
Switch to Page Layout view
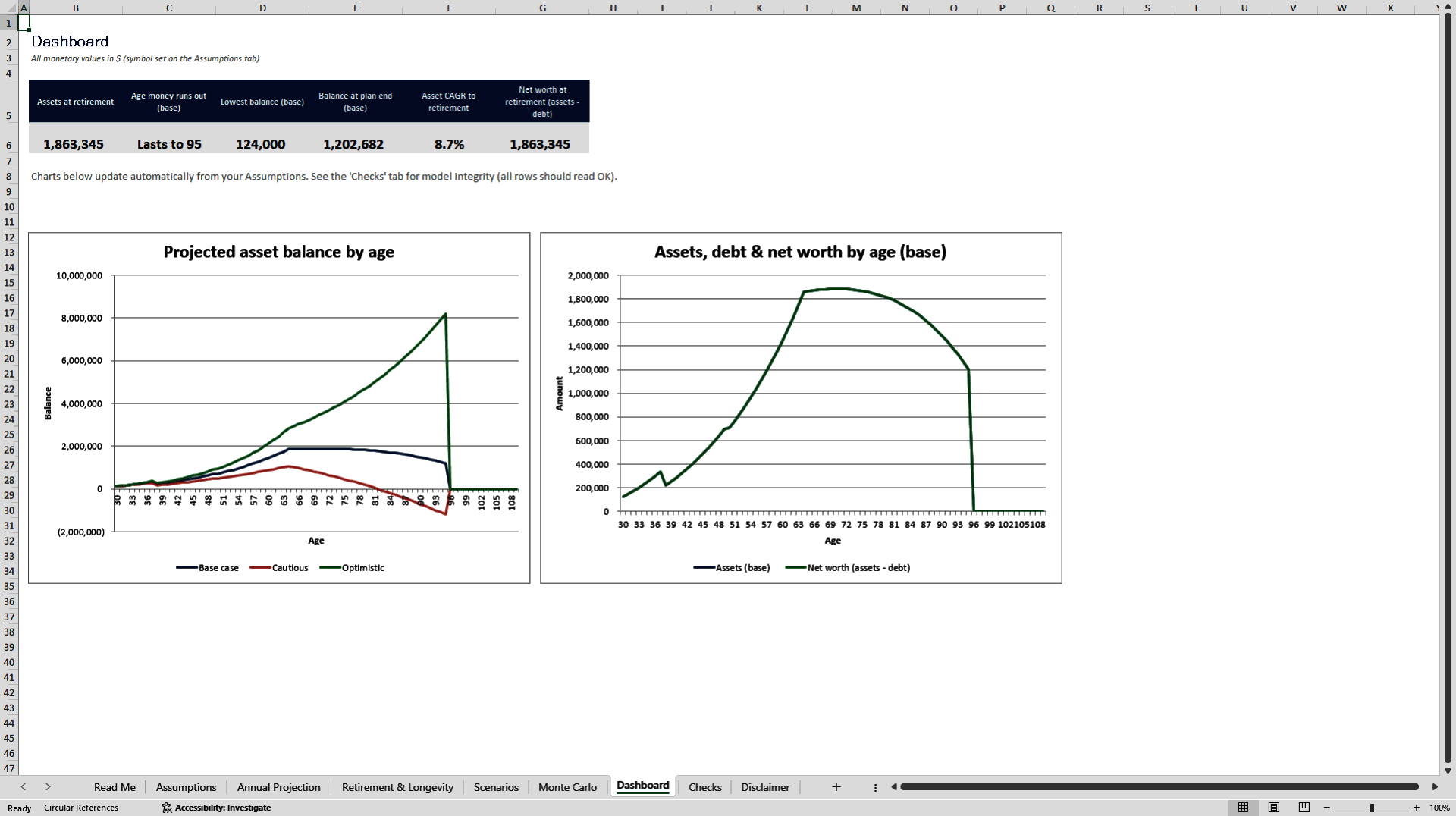tap(1274, 808)
